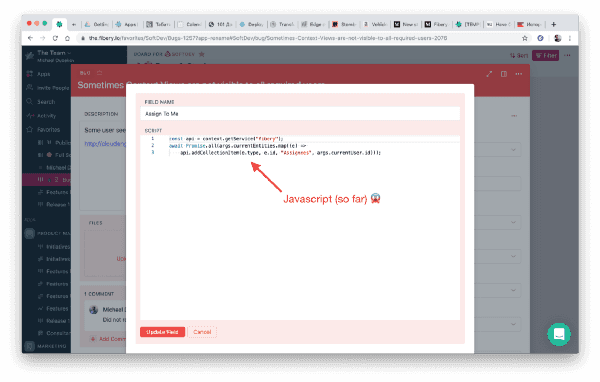Click the comment author's avatar

[x=94, y=310]
